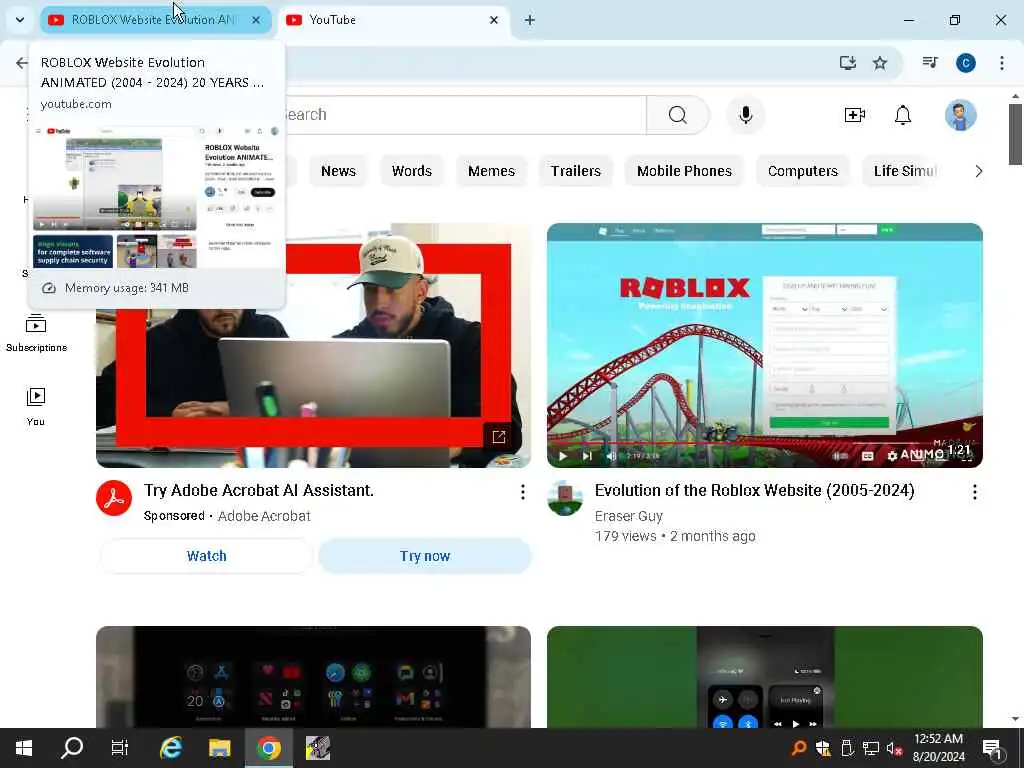
Task: Select the Words filter chip
Action: (x=411, y=171)
